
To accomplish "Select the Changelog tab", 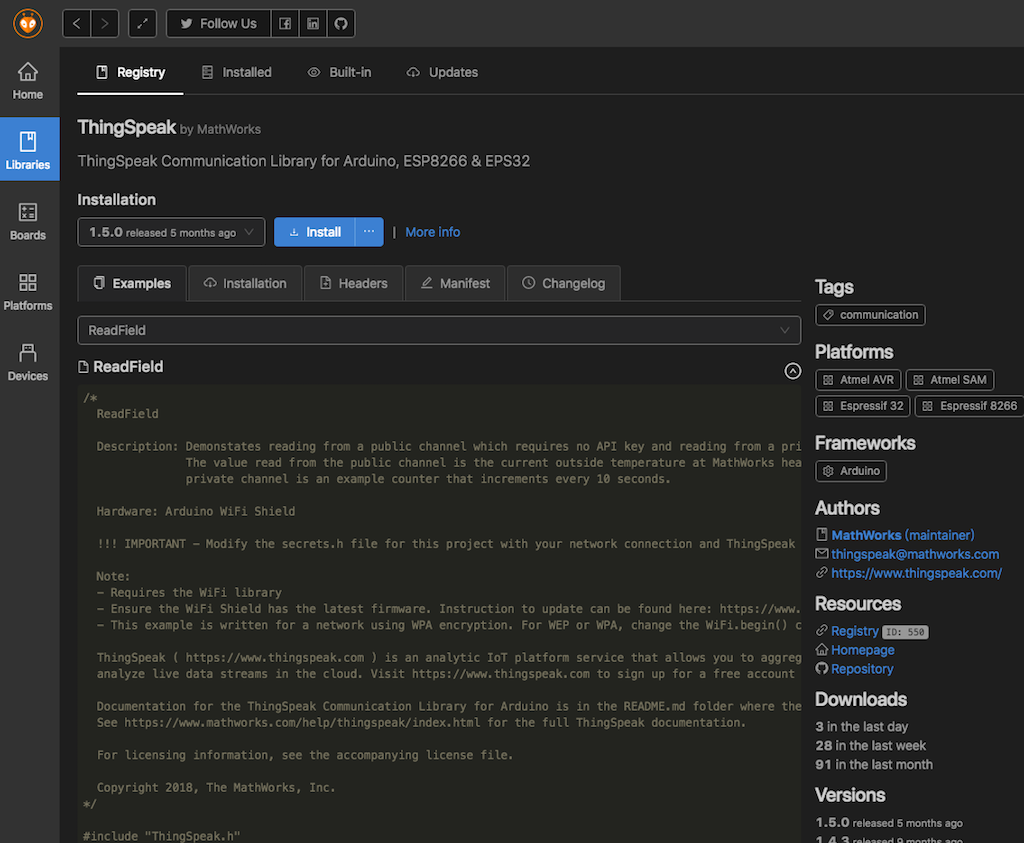I will (564, 283).
